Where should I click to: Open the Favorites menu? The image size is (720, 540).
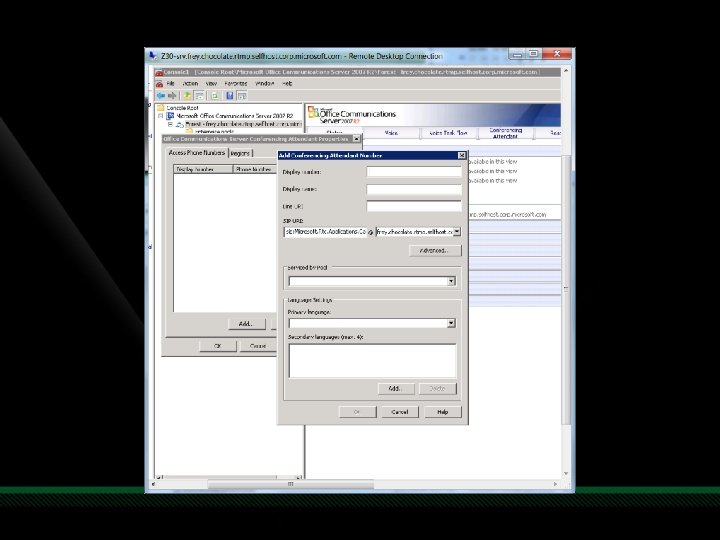[x=236, y=84]
